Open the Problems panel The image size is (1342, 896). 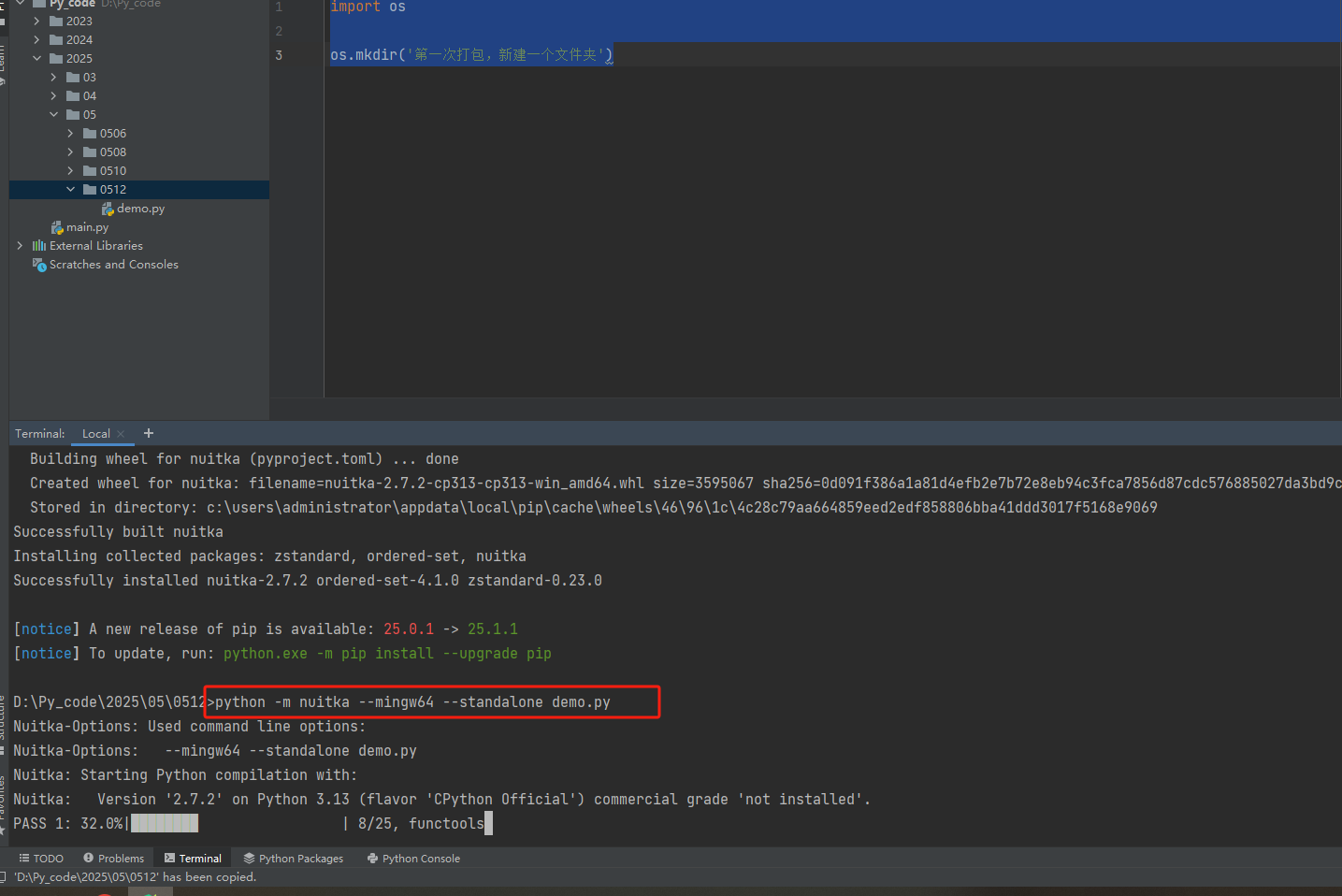114,858
